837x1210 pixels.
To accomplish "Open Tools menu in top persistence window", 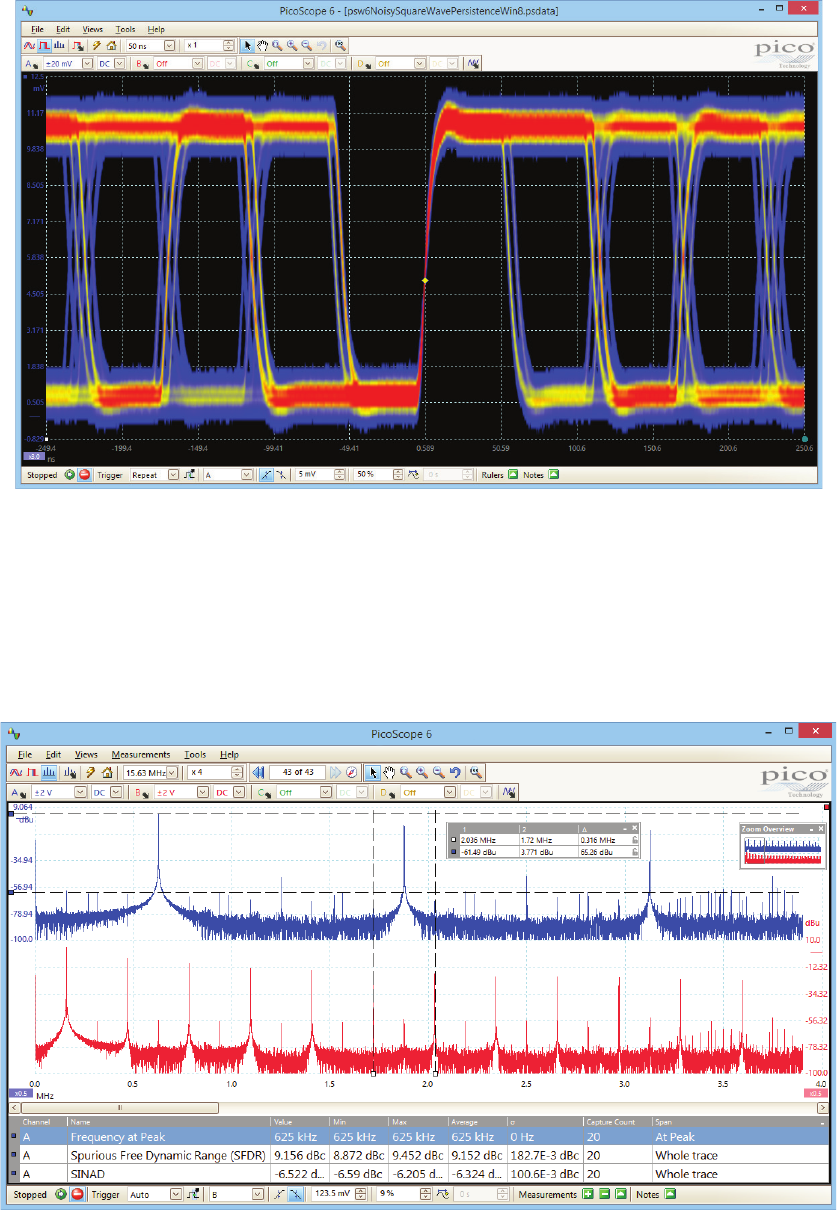I will [x=125, y=30].
